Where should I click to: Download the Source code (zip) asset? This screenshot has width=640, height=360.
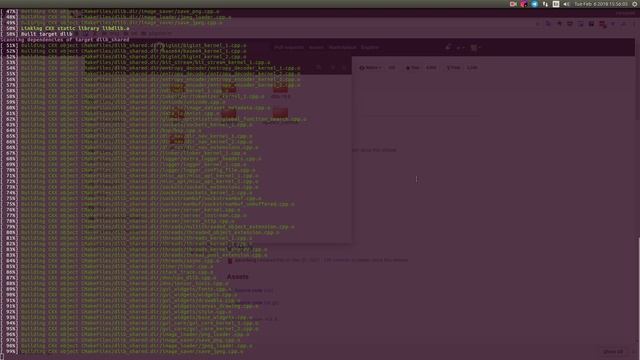pos(254,291)
